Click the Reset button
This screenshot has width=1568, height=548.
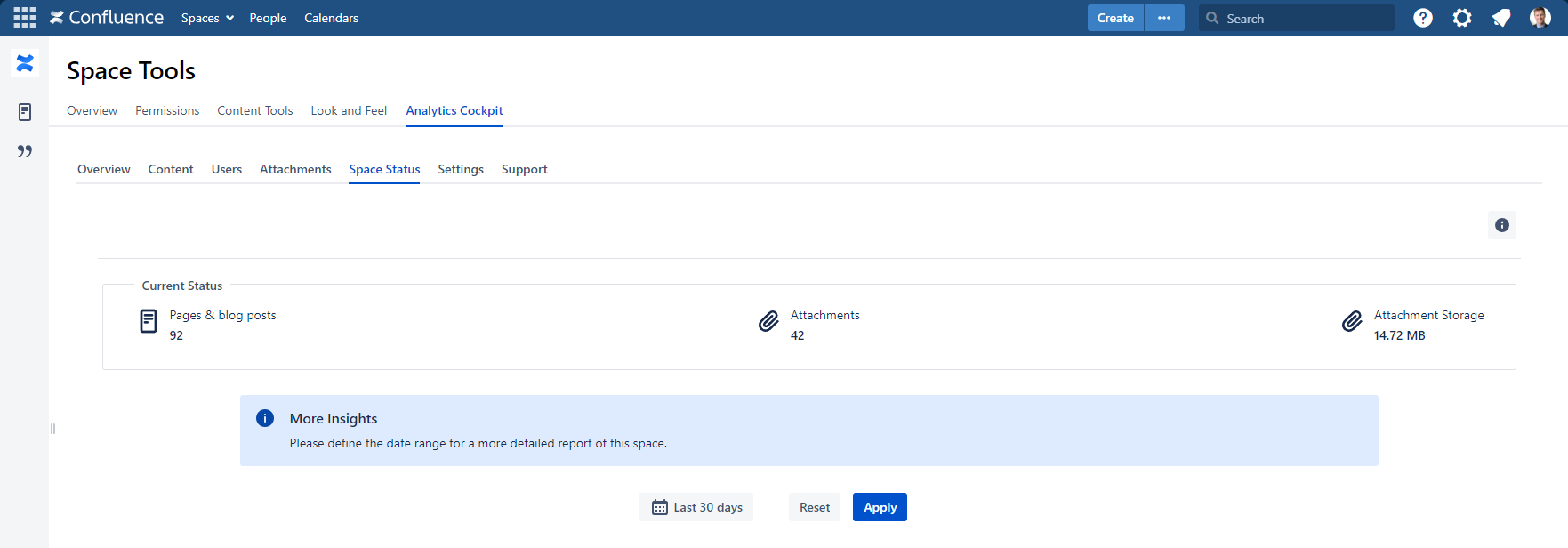click(x=815, y=507)
